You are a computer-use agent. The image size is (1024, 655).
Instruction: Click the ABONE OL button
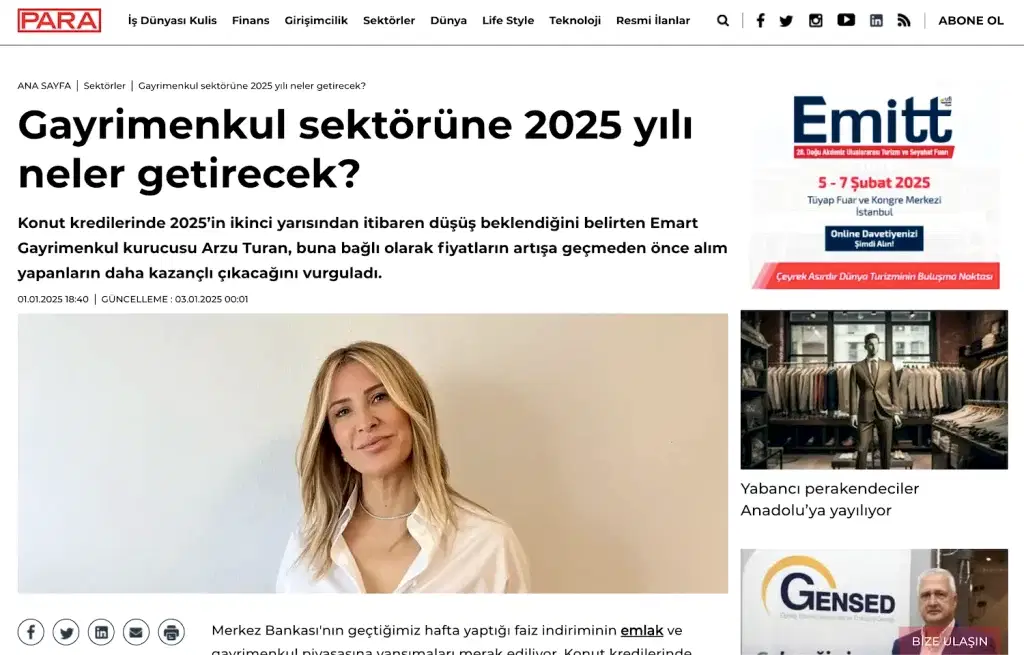[970, 20]
